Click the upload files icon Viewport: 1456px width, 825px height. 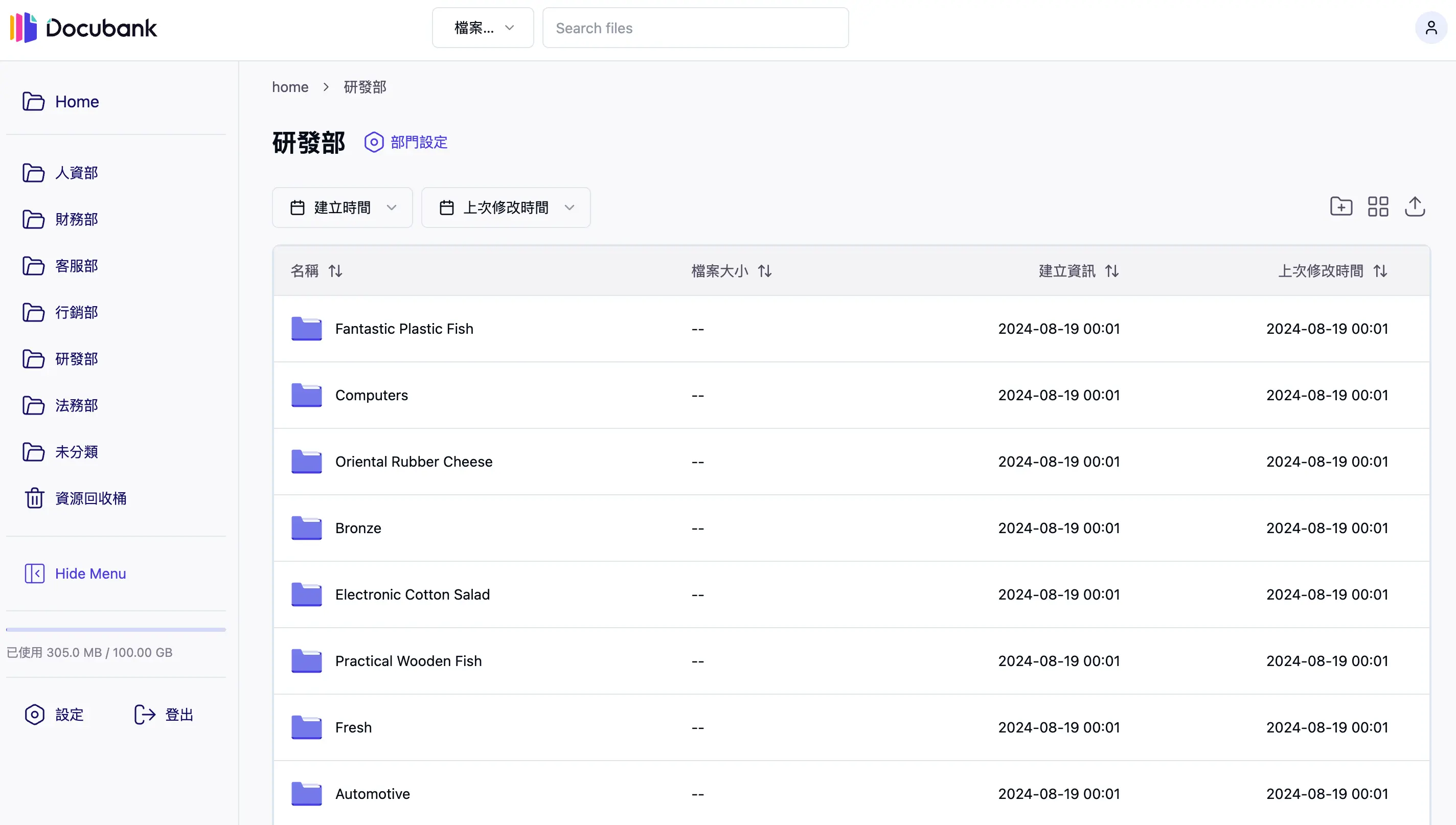pyautogui.click(x=1415, y=207)
